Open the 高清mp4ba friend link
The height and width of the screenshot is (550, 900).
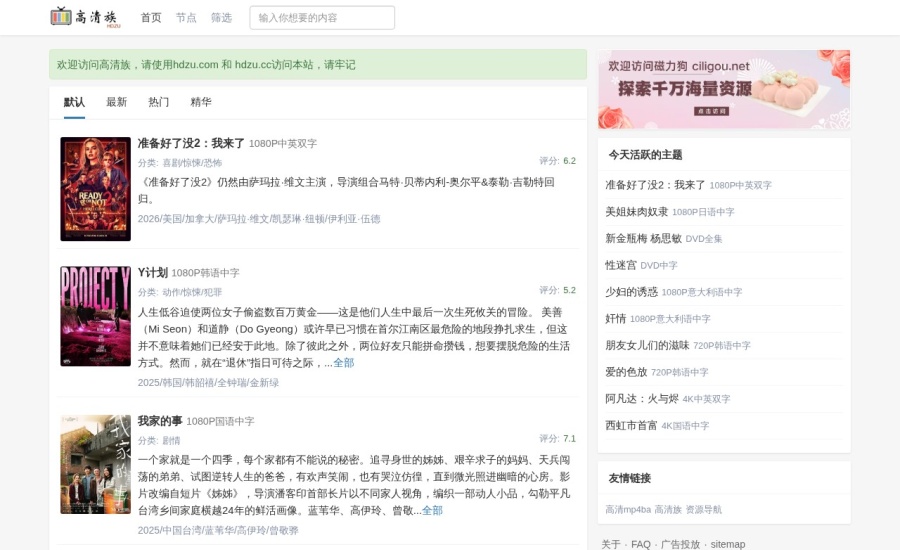click(628, 510)
